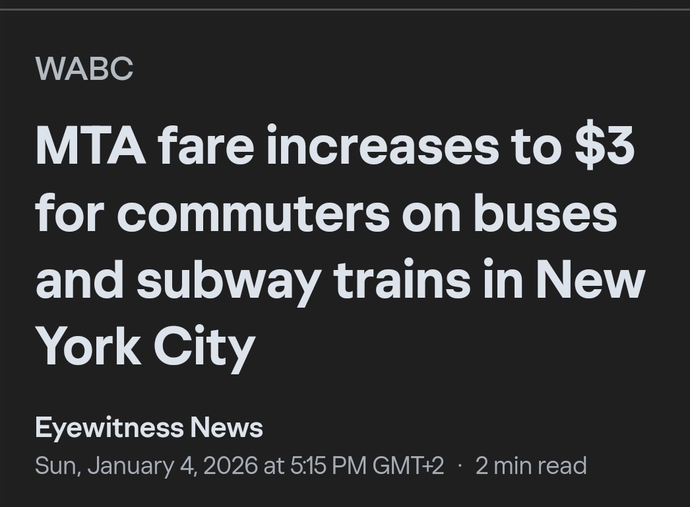This screenshot has height=507, width=690.
Task: Click the word commuters in the headline
Action: (x=253, y=215)
